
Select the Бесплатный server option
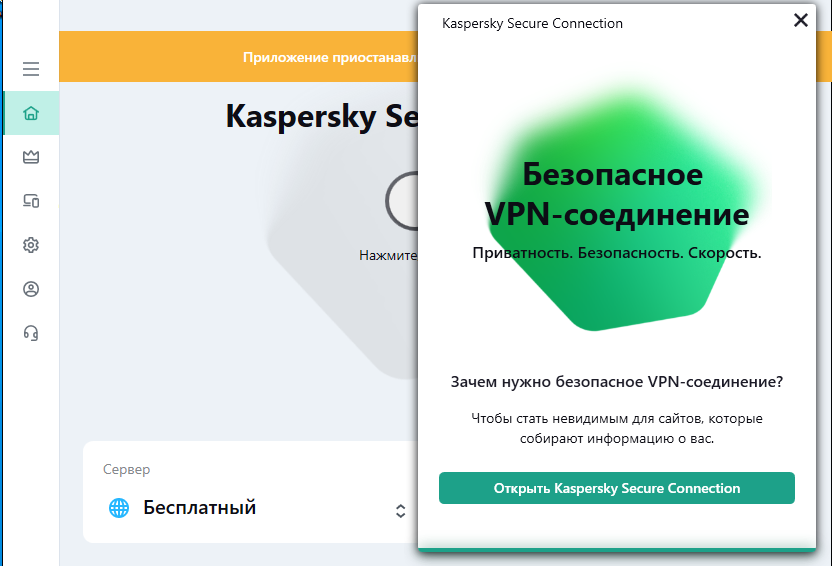point(200,508)
